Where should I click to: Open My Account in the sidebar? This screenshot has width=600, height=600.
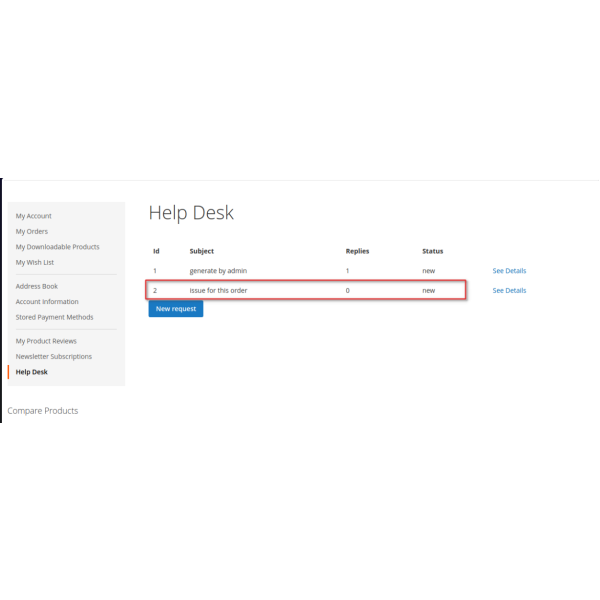34,216
